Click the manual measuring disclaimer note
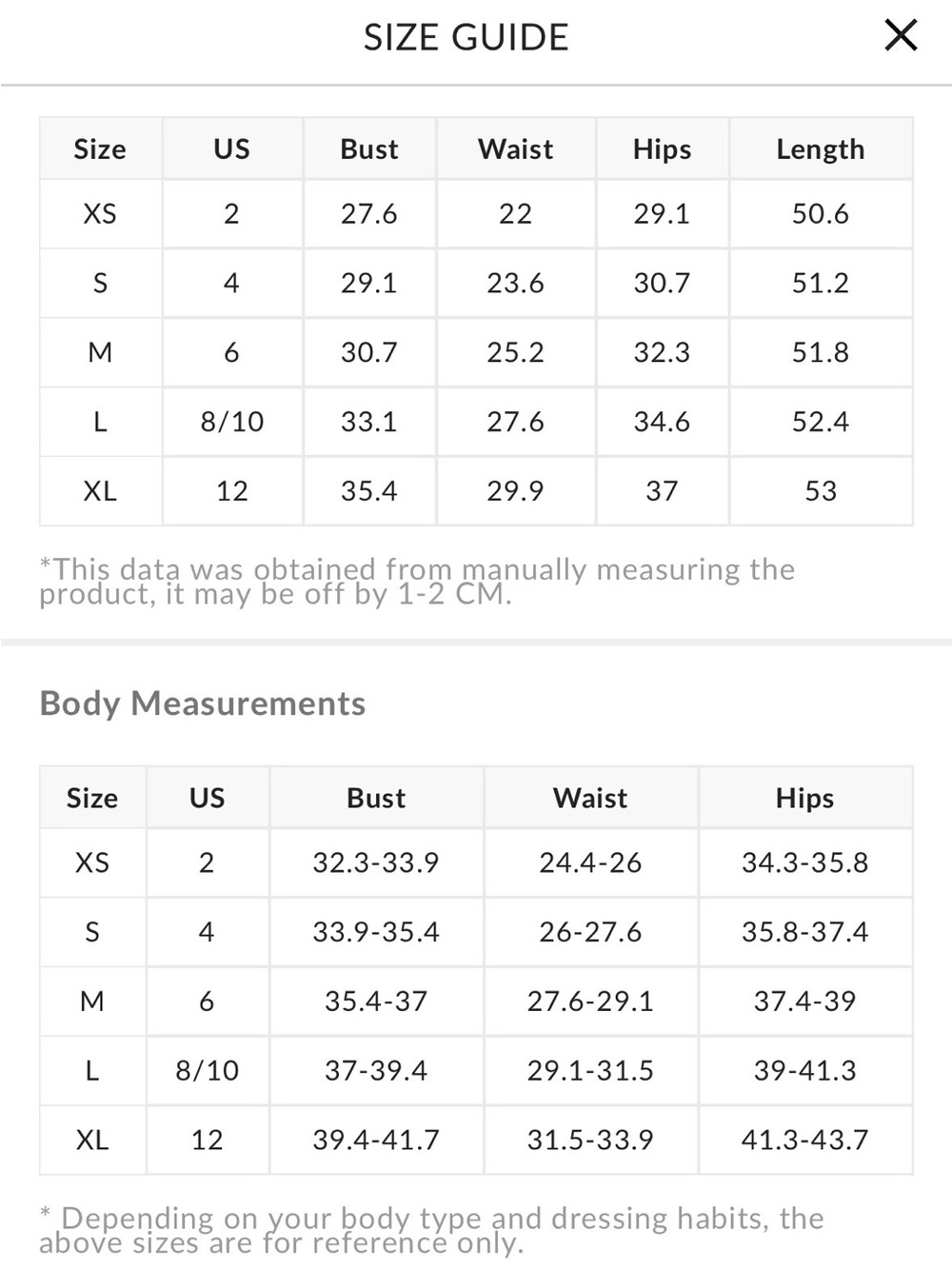The width and height of the screenshot is (952, 1269). point(417,582)
